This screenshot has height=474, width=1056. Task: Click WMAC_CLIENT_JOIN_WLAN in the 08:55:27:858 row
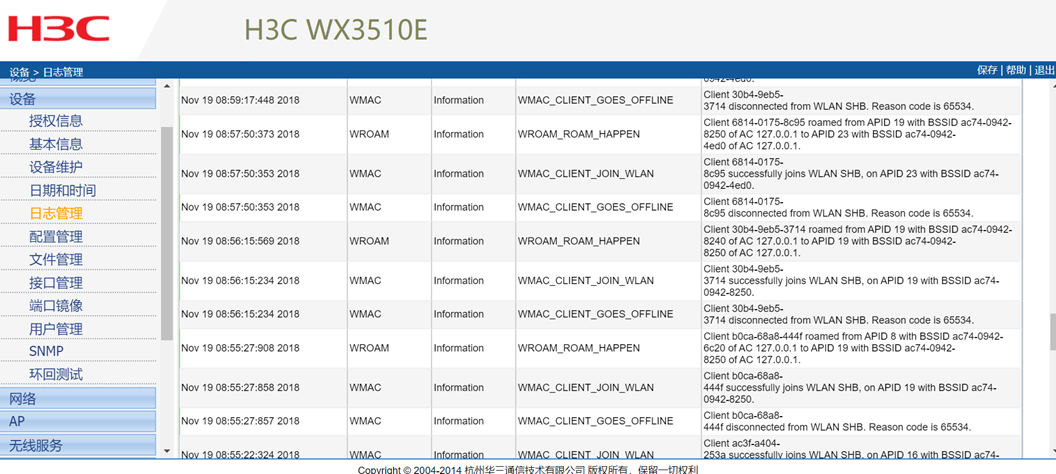[586, 388]
